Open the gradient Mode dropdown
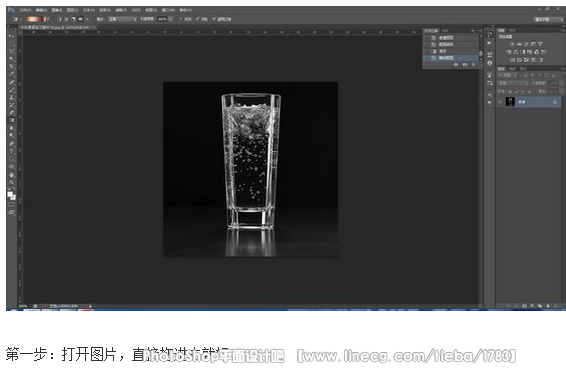 tap(122, 19)
